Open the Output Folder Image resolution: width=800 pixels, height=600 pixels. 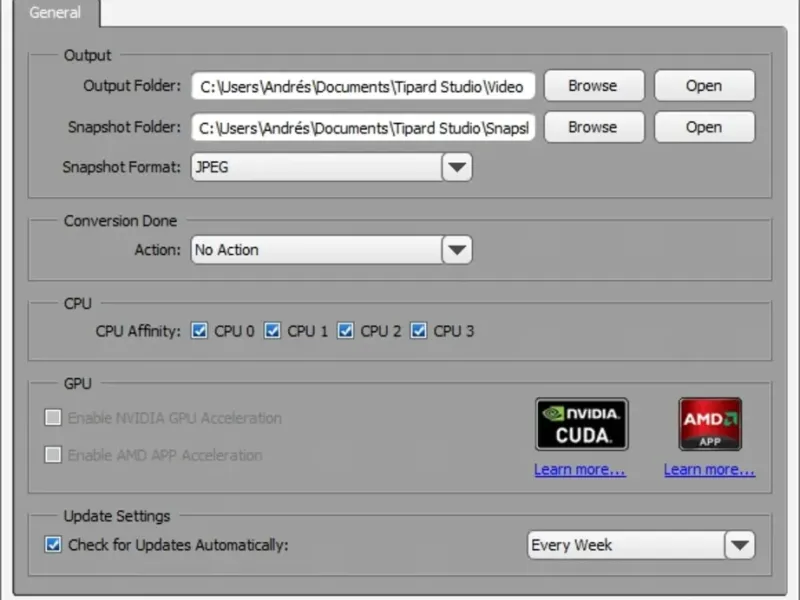[x=704, y=86]
